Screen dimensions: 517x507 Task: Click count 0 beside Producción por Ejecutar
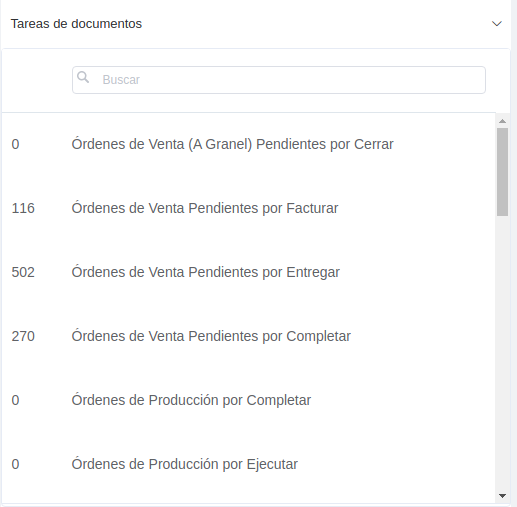(15, 464)
